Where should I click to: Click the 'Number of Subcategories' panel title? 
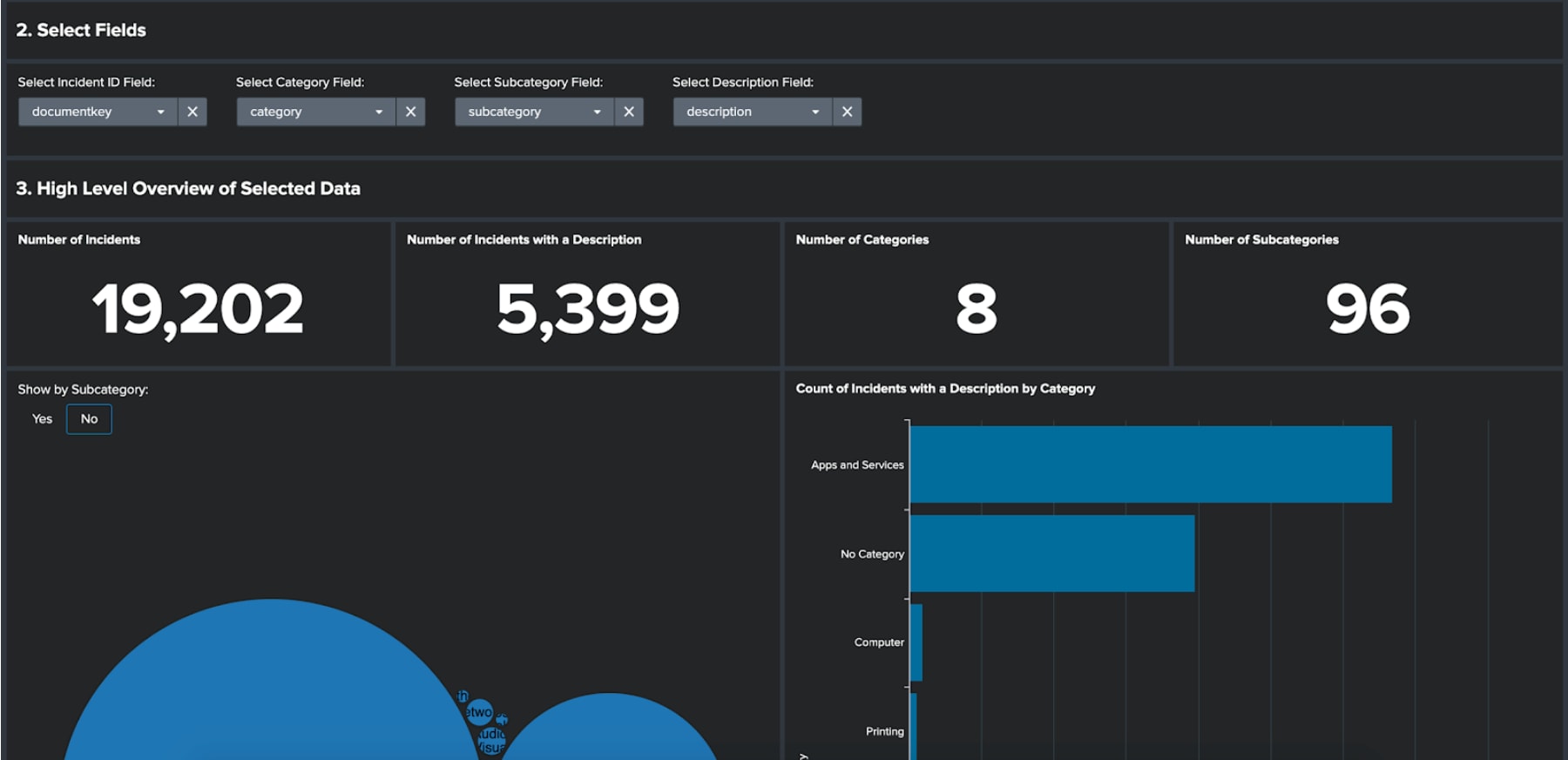tap(1261, 240)
